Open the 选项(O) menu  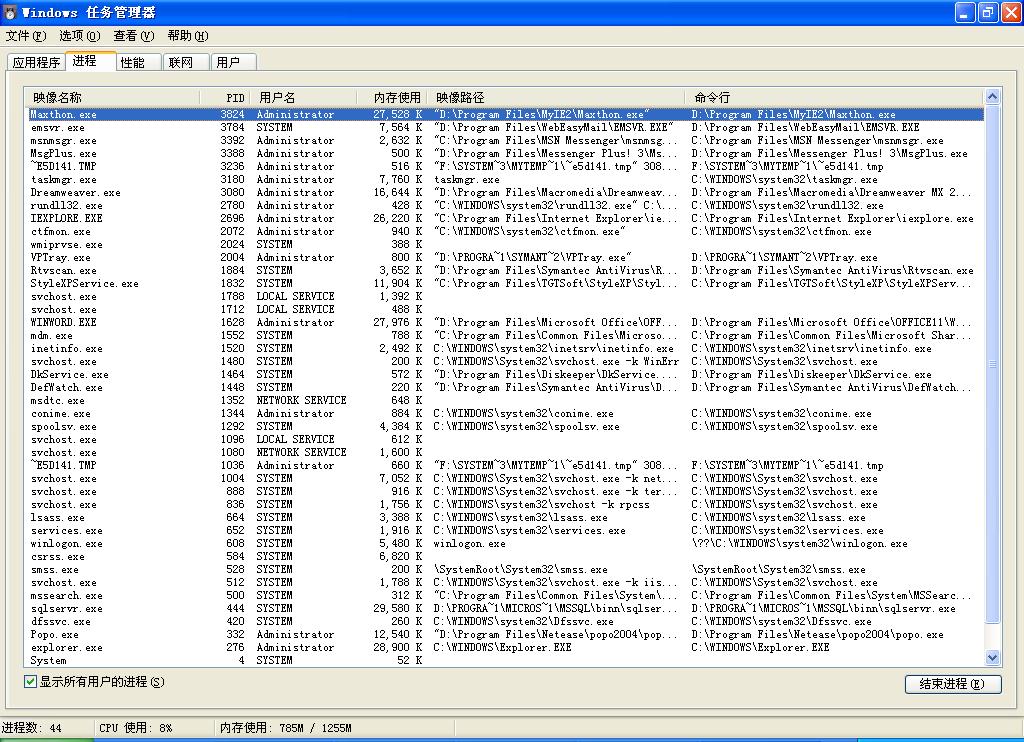(80, 36)
